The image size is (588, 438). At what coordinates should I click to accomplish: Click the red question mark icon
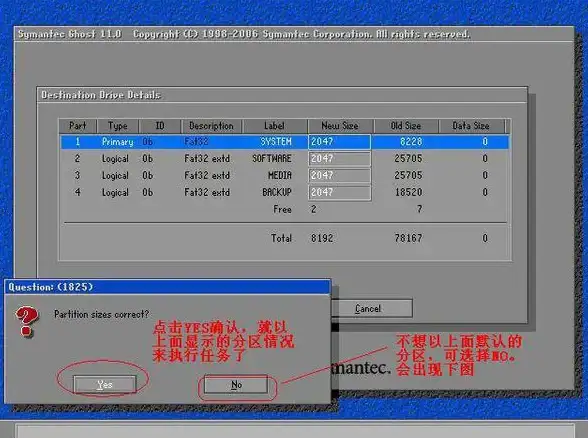tap(27, 321)
